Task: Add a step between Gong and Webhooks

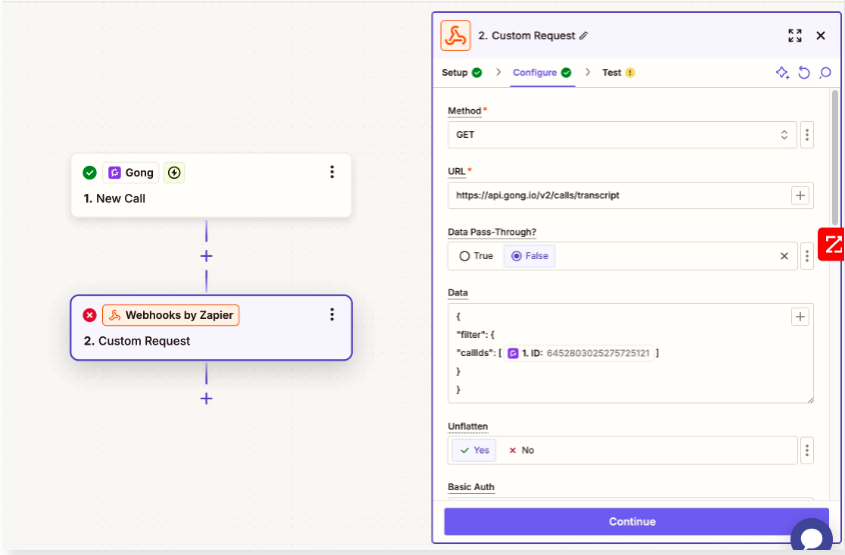Action: point(206,256)
